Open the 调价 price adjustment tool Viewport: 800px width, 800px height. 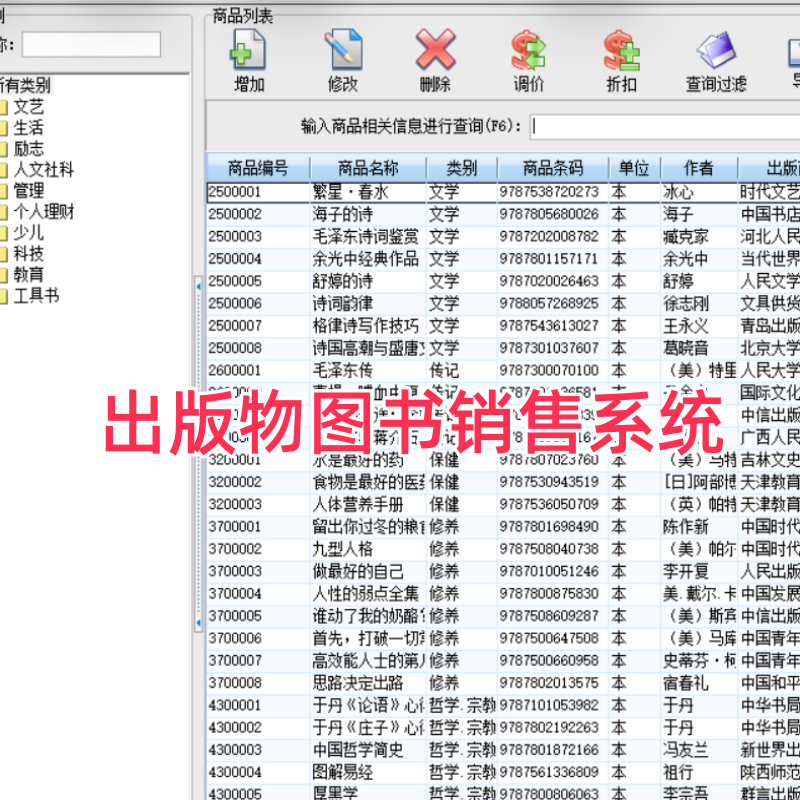point(529,60)
